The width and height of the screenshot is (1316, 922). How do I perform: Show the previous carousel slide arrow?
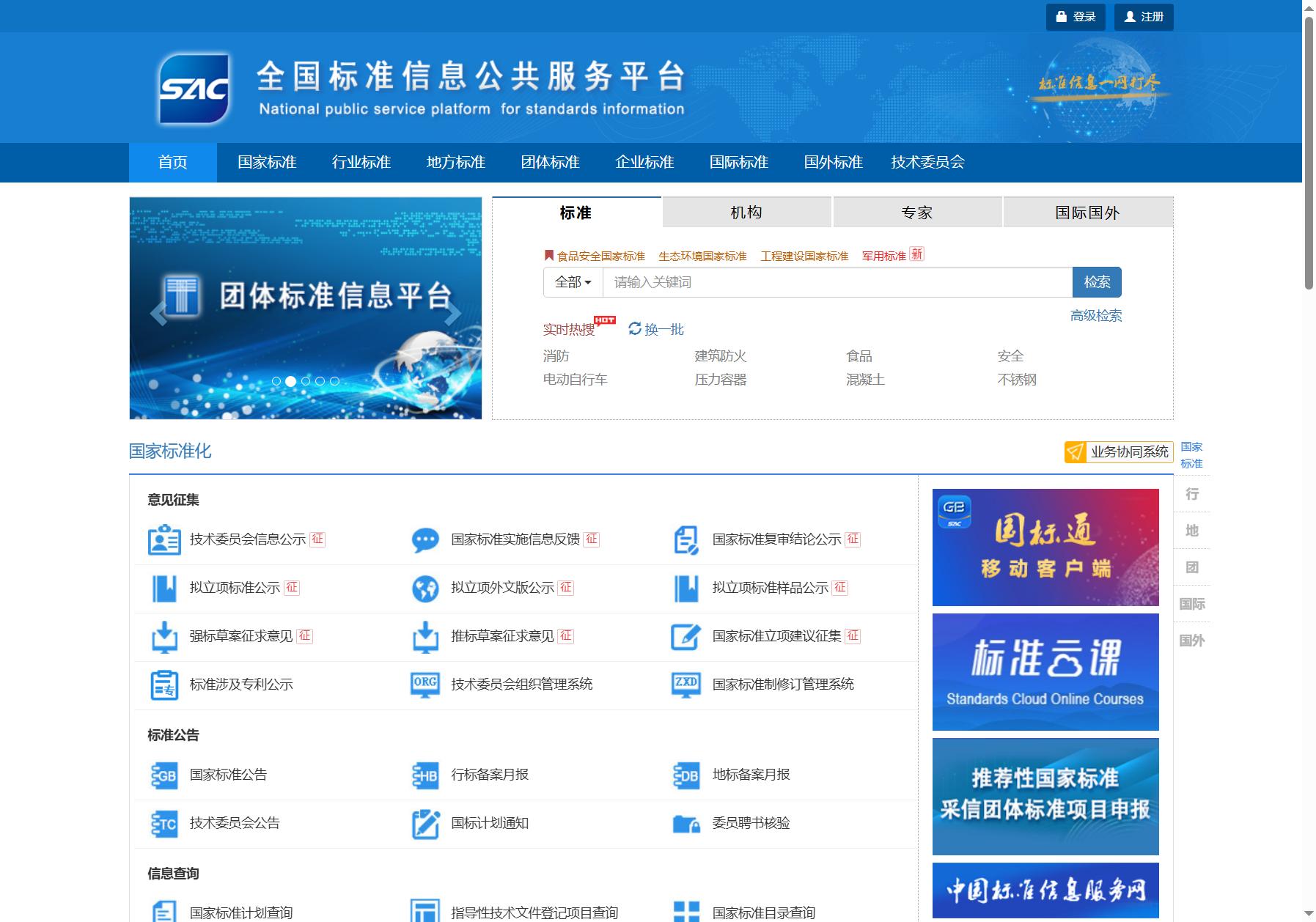tap(158, 313)
